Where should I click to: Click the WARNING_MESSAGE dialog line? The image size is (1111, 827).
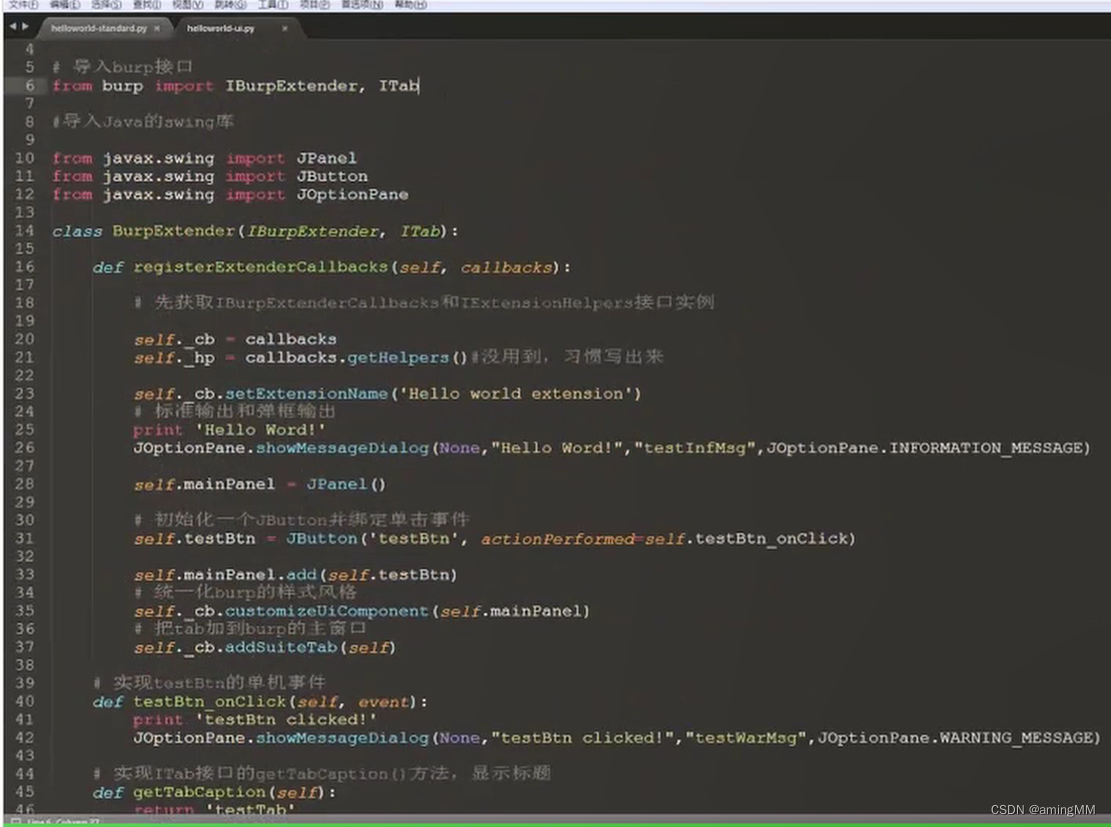616,738
